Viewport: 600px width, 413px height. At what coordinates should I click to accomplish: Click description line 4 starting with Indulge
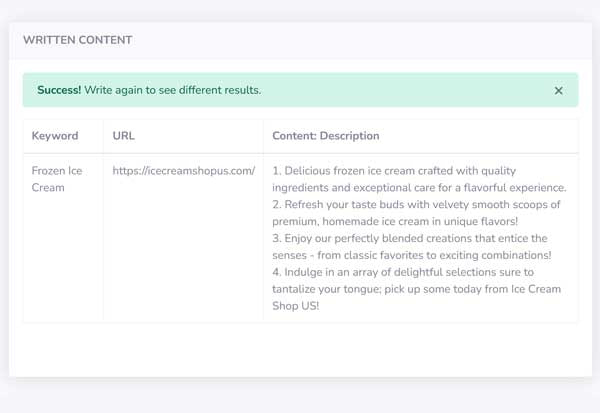pyautogui.click(x=403, y=272)
